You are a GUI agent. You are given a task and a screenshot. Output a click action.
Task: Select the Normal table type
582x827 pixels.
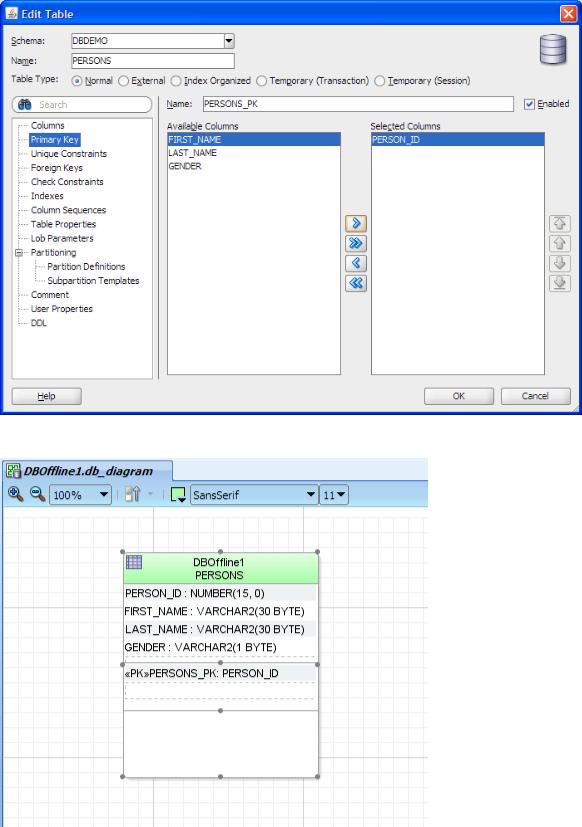tap(77, 81)
